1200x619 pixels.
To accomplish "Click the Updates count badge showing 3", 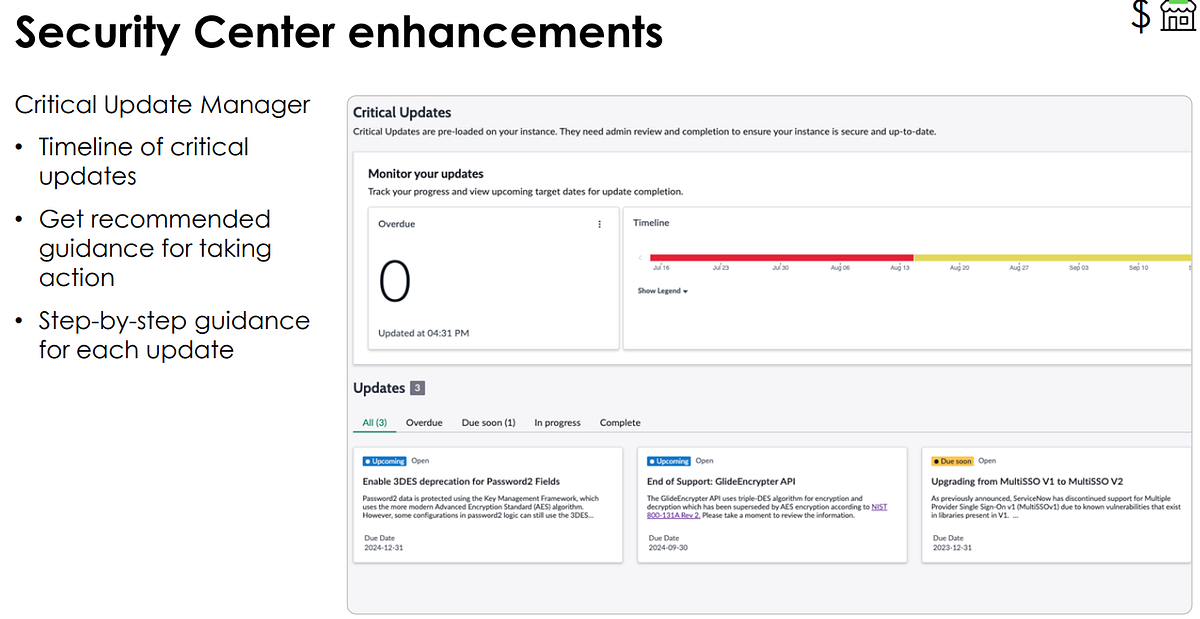I will [x=417, y=387].
